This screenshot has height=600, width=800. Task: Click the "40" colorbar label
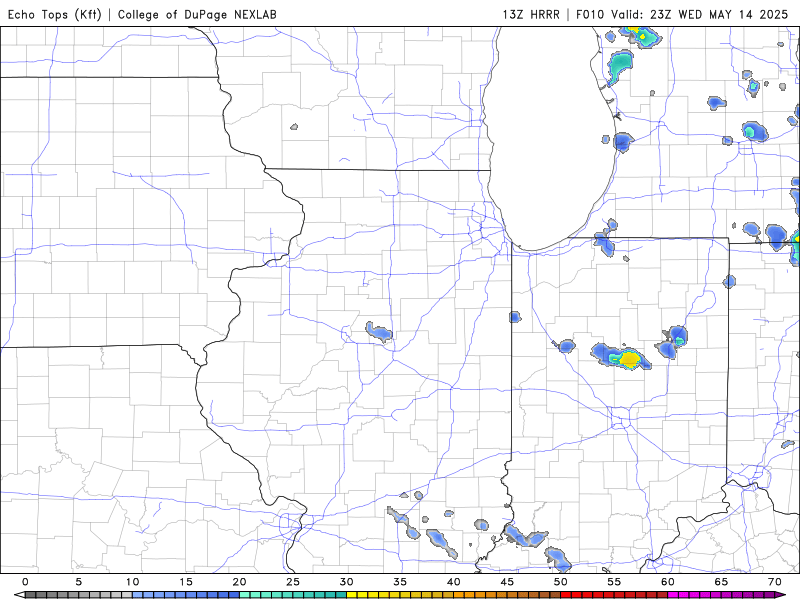454,582
